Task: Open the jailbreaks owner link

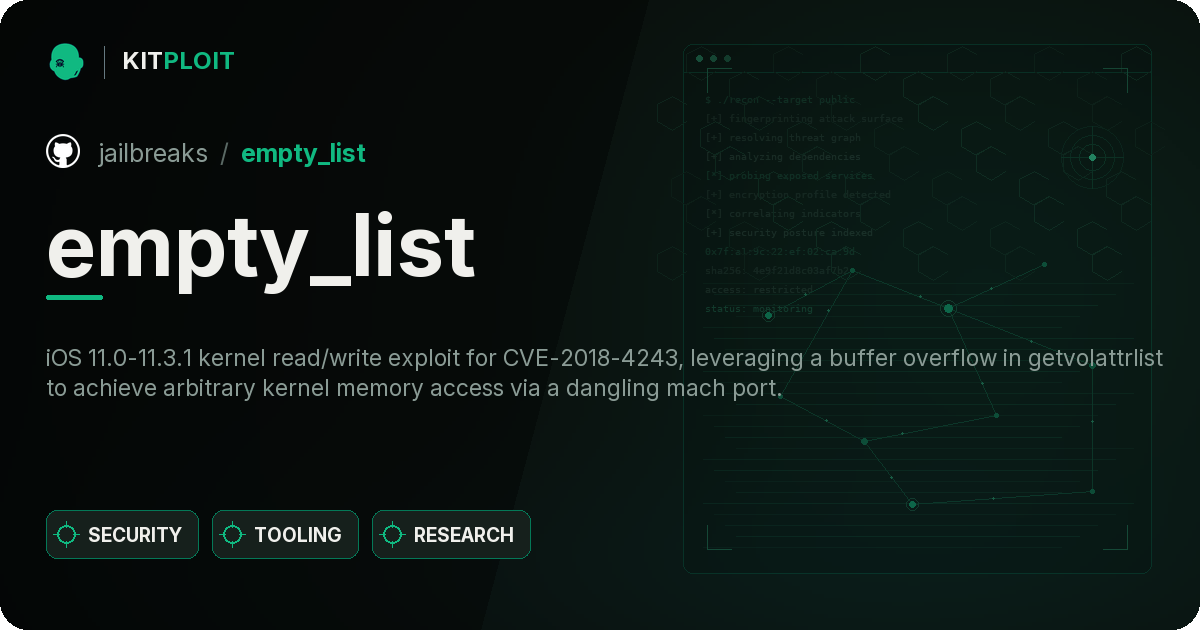Action: [x=153, y=153]
